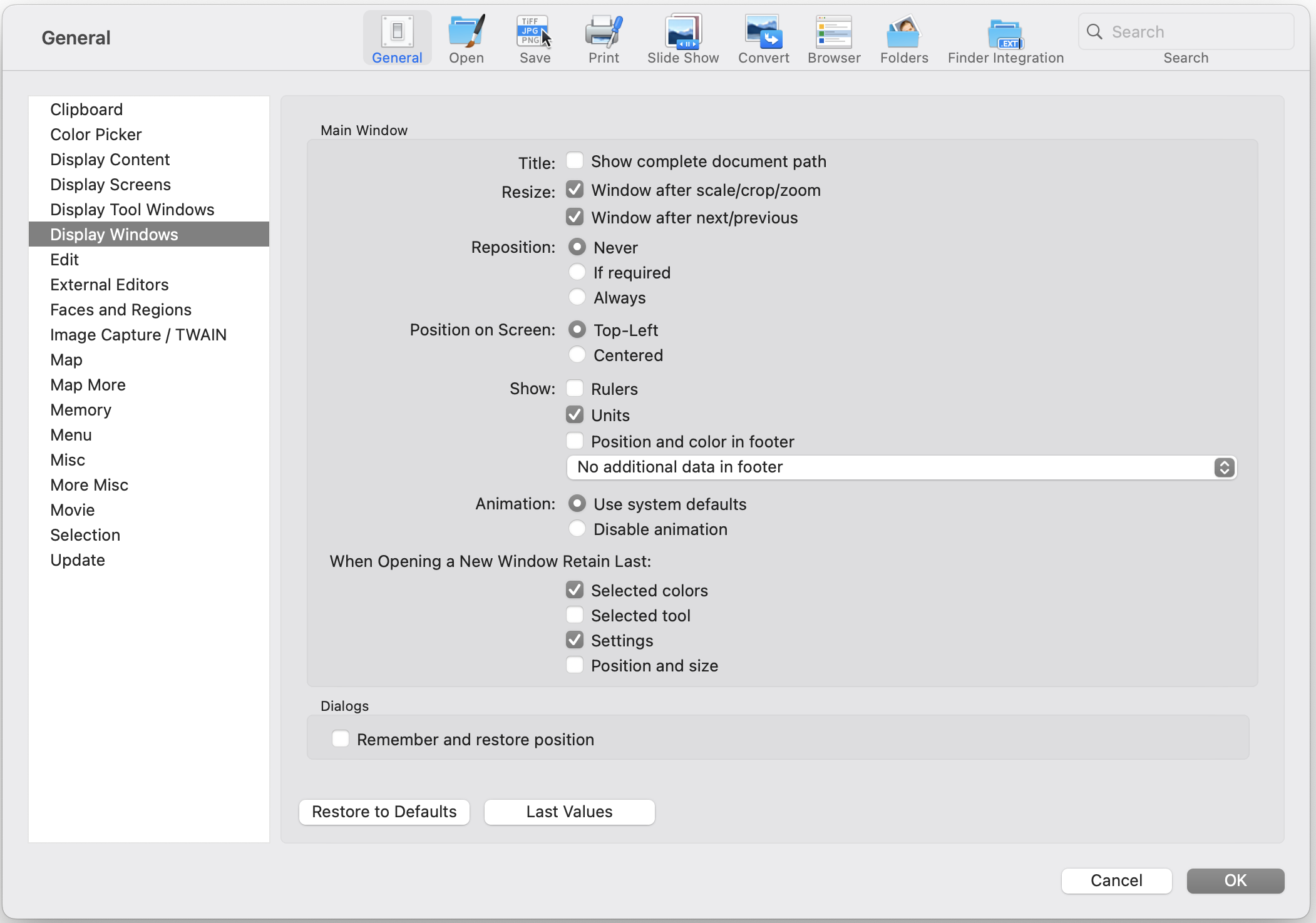Image resolution: width=1316 pixels, height=923 pixels.
Task: Enable Position and color in footer
Action: click(575, 441)
